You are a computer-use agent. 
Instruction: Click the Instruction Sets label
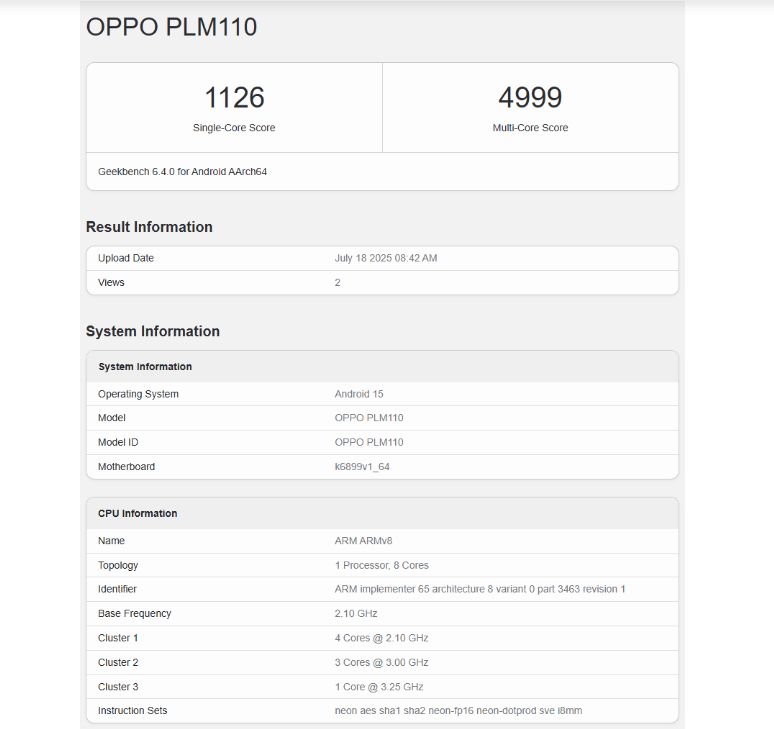click(132, 711)
